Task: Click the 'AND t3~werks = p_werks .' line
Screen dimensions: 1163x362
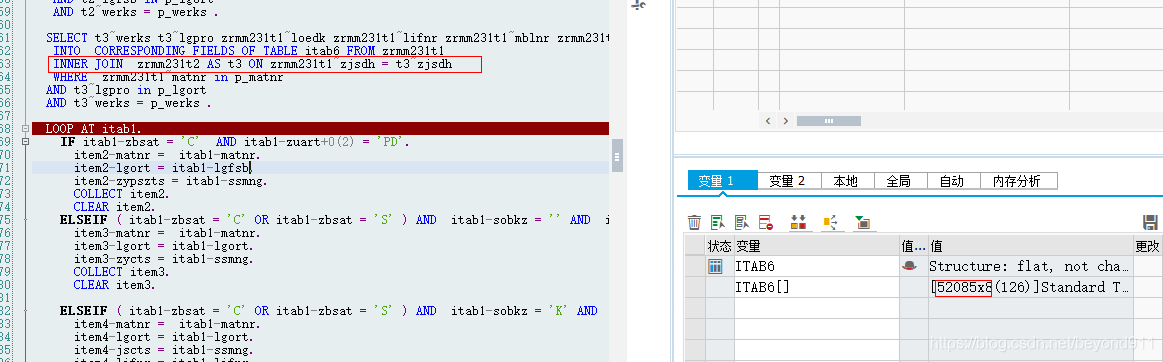Action: point(129,103)
